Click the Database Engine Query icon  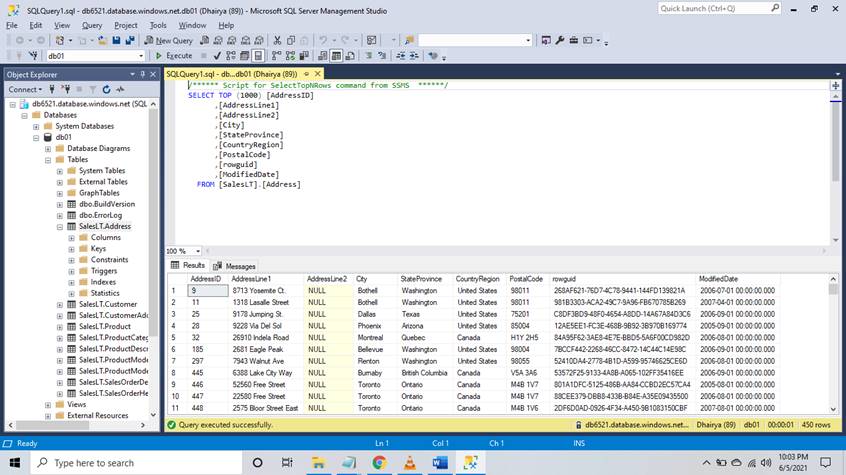(204, 40)
